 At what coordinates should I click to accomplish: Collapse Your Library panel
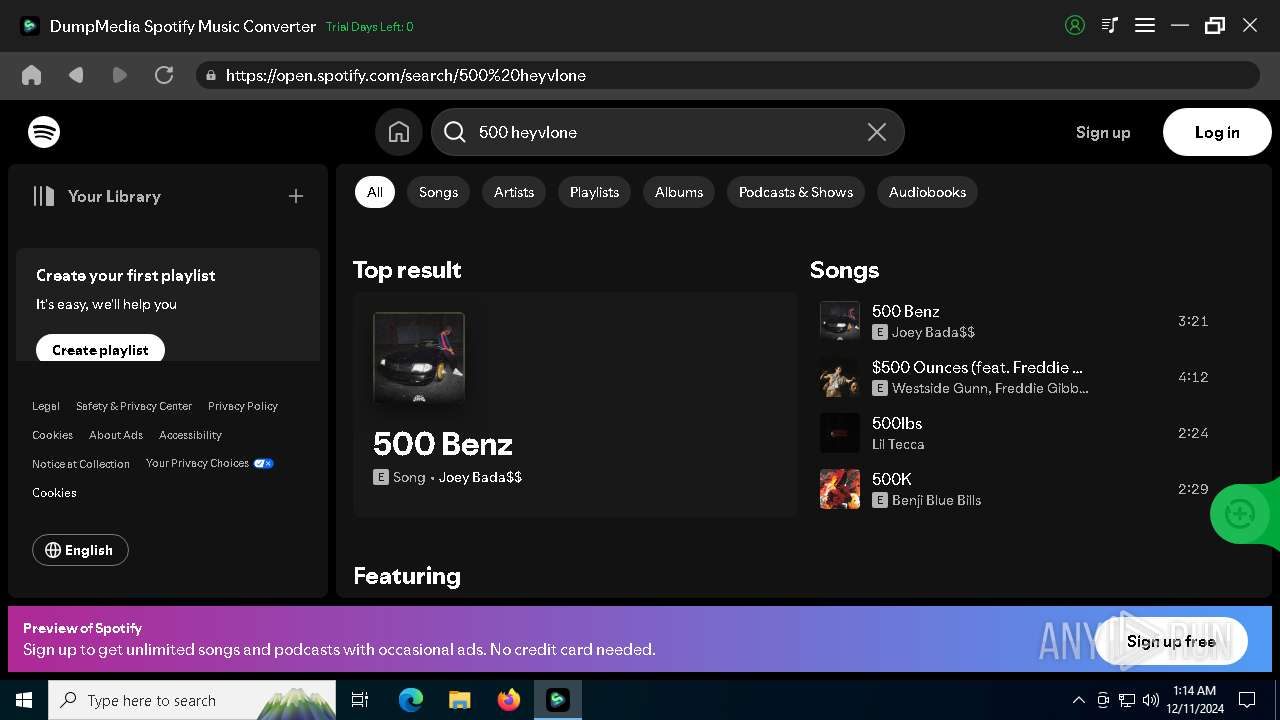(97, 196)
